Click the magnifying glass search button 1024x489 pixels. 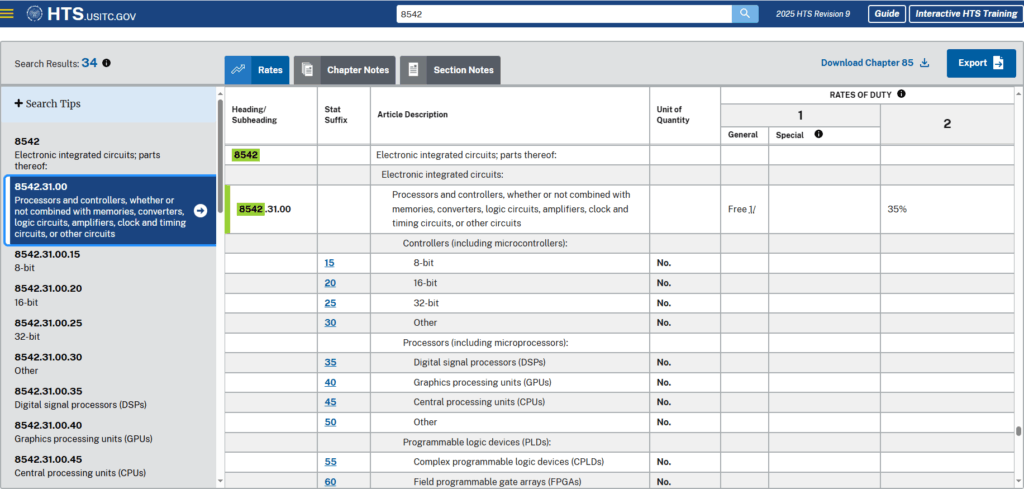(x=745, y=14)
